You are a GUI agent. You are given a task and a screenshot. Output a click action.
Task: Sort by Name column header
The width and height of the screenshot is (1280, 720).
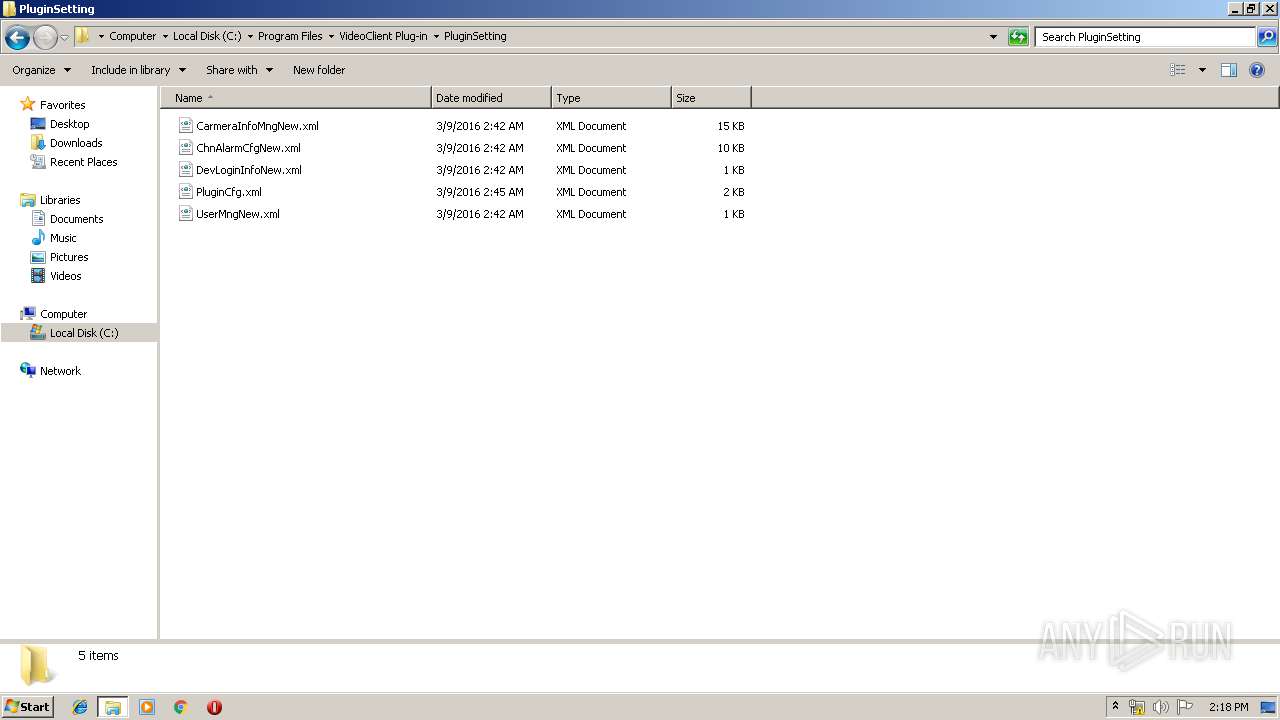296,98
